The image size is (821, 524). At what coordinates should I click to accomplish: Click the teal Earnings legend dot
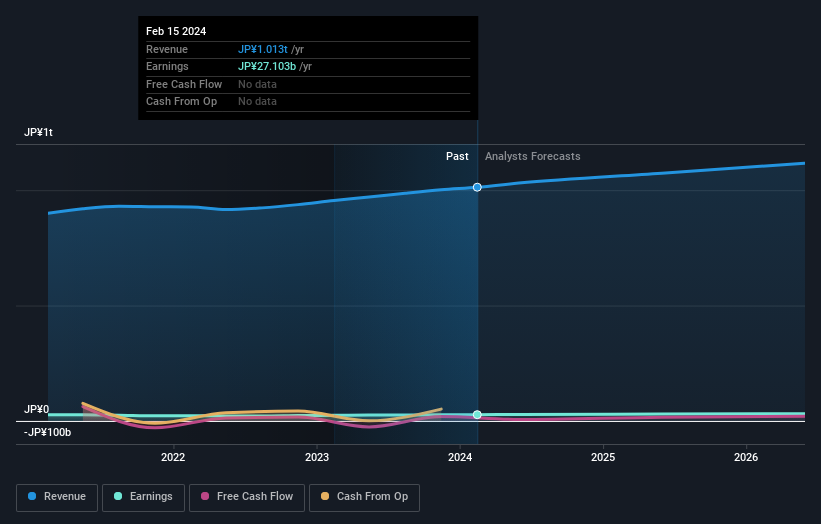(118, 496)
